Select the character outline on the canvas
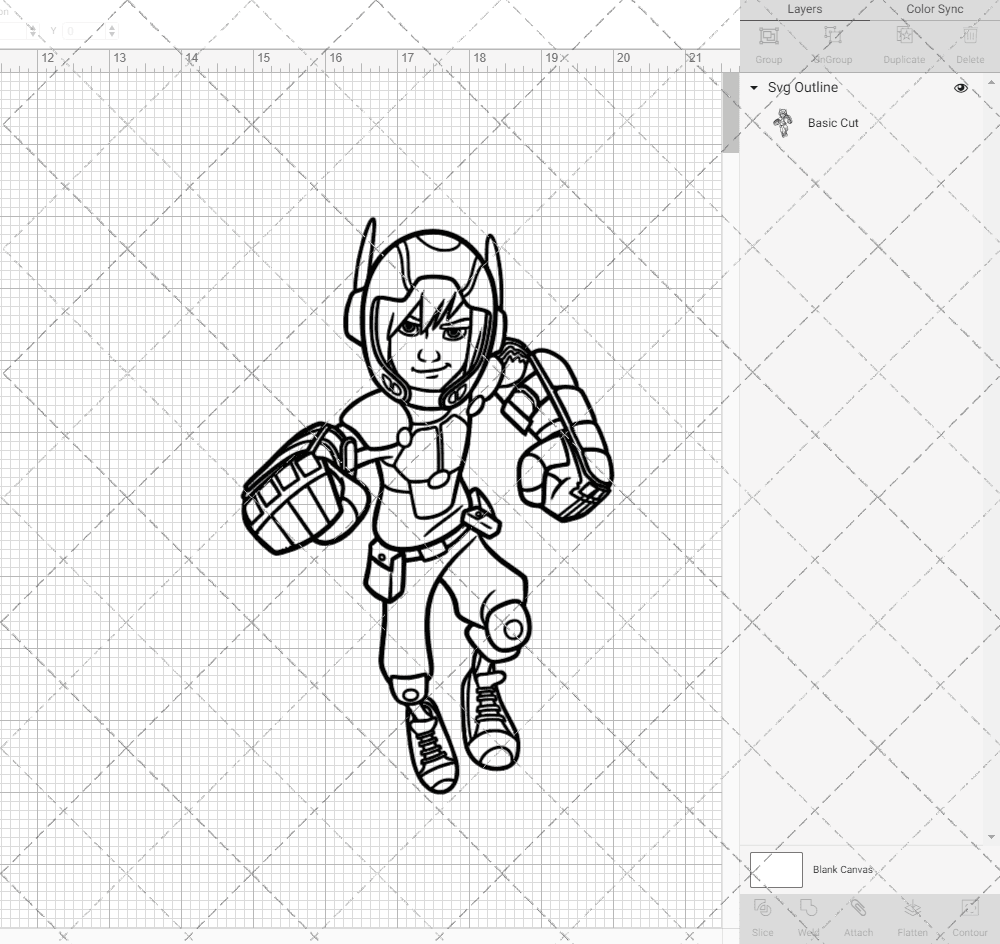 point(428,505)
